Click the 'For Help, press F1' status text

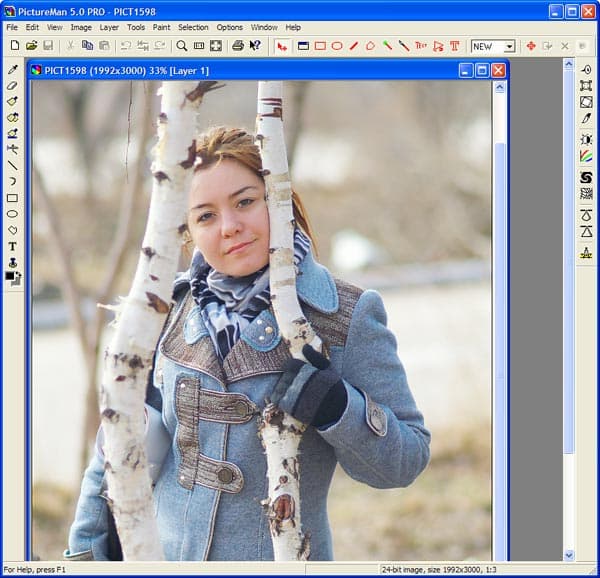(35, 570)
